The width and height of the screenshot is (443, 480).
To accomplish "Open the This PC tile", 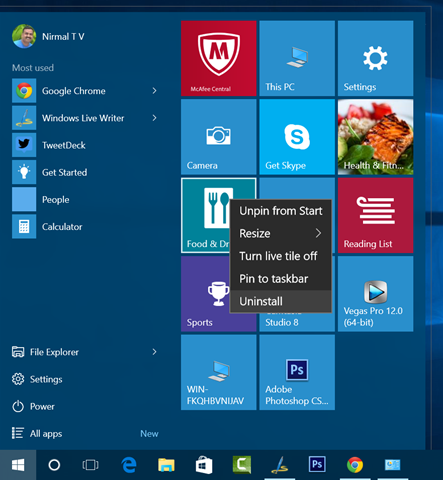I will point(297,58).
